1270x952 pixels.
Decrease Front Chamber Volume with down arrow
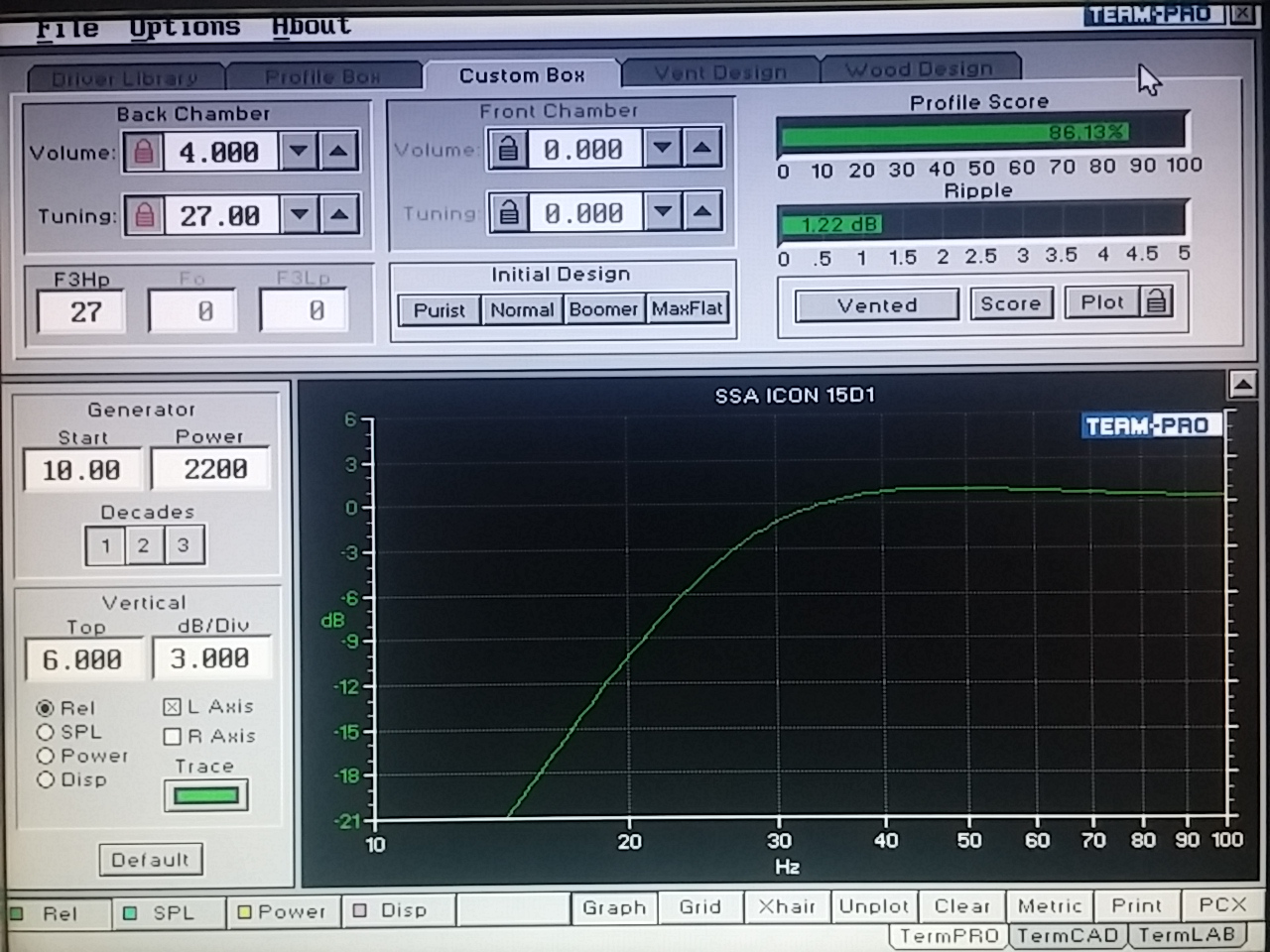[663, 149]
